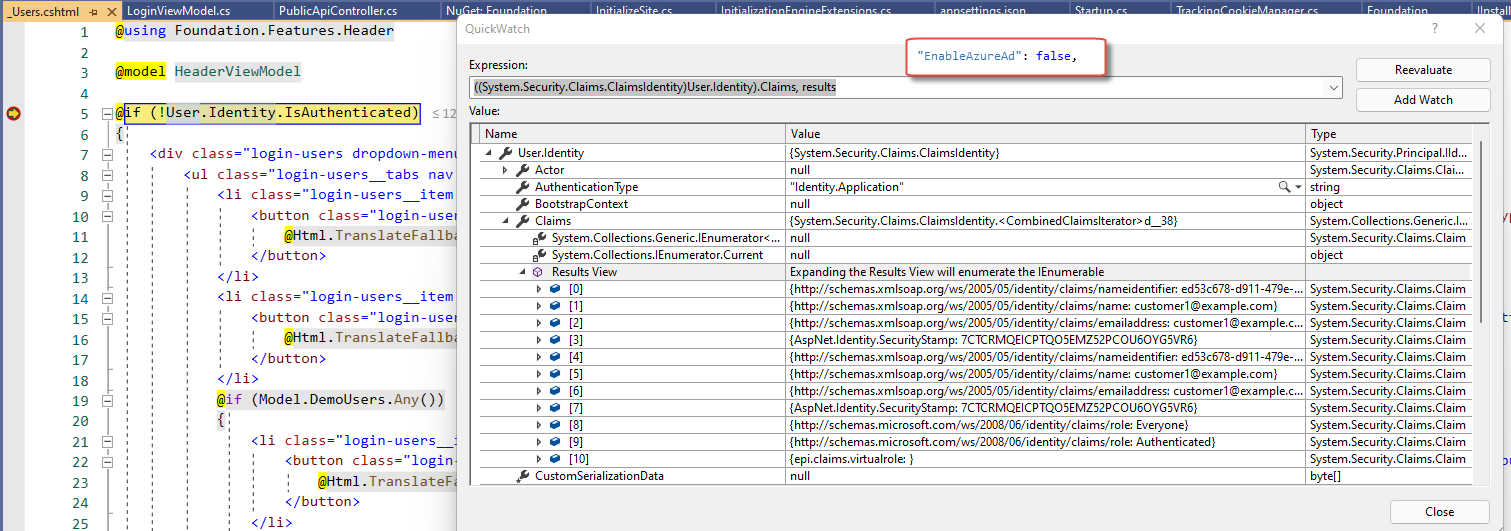Click the wrench icon next to BootstrapContext
The width and height of the screenshot is (1511, 531).
pos(522,204)
